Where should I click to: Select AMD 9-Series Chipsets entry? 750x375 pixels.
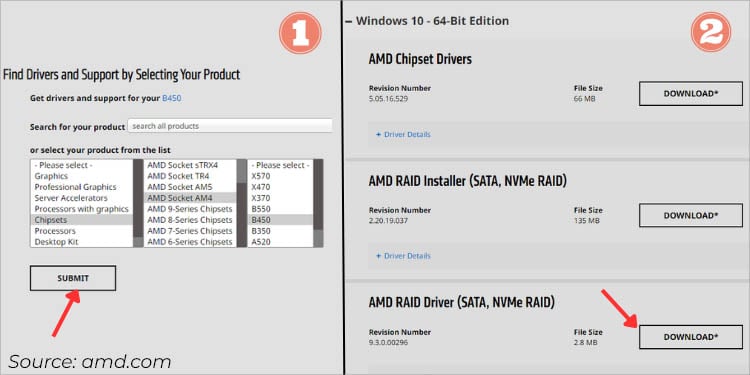click(x=190, y=209)
